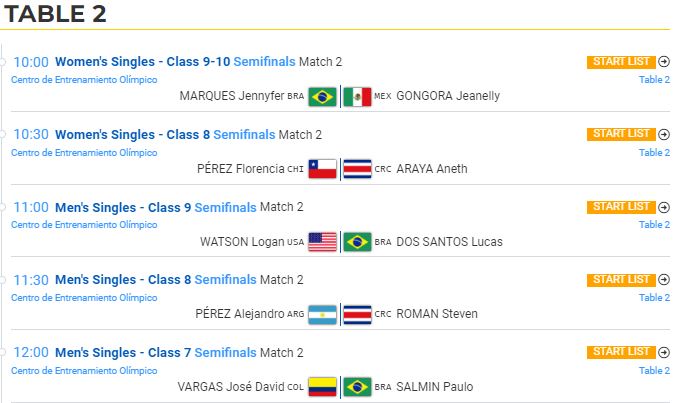Click the arrow icon for the 12:00 match
698x403 pixels.
(x=664, y=352)
